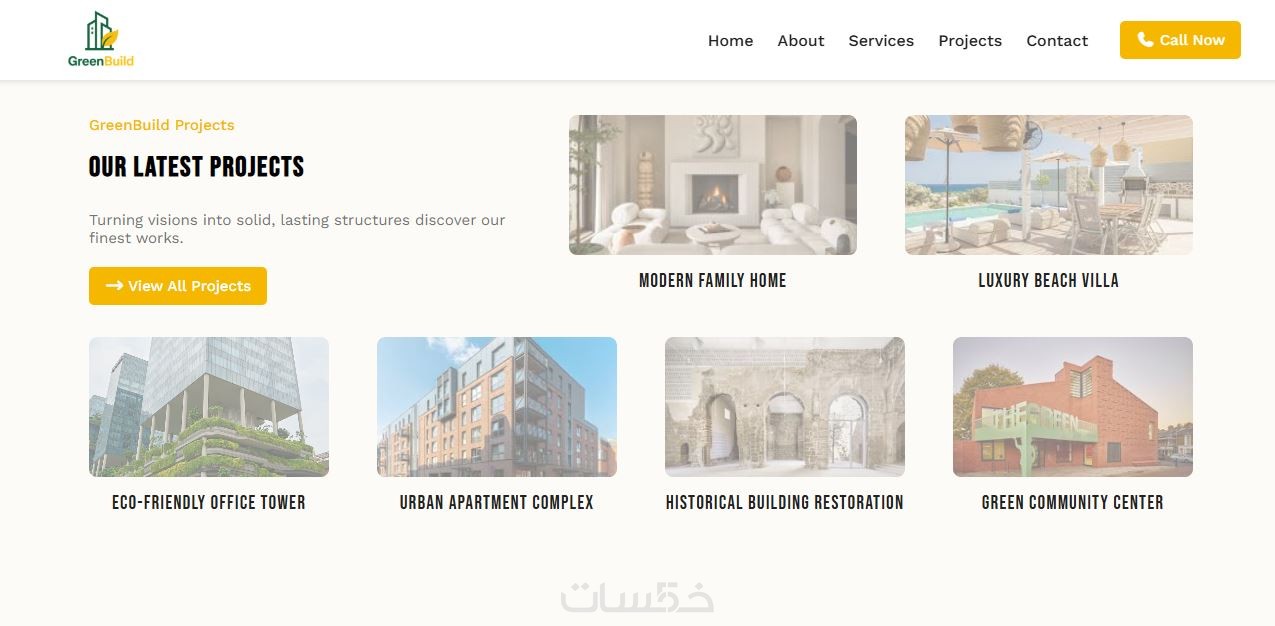The width and height of the screenshot is (1275, 626).
Task: Open the Modern Family Home image
Action: click(713, 185)
